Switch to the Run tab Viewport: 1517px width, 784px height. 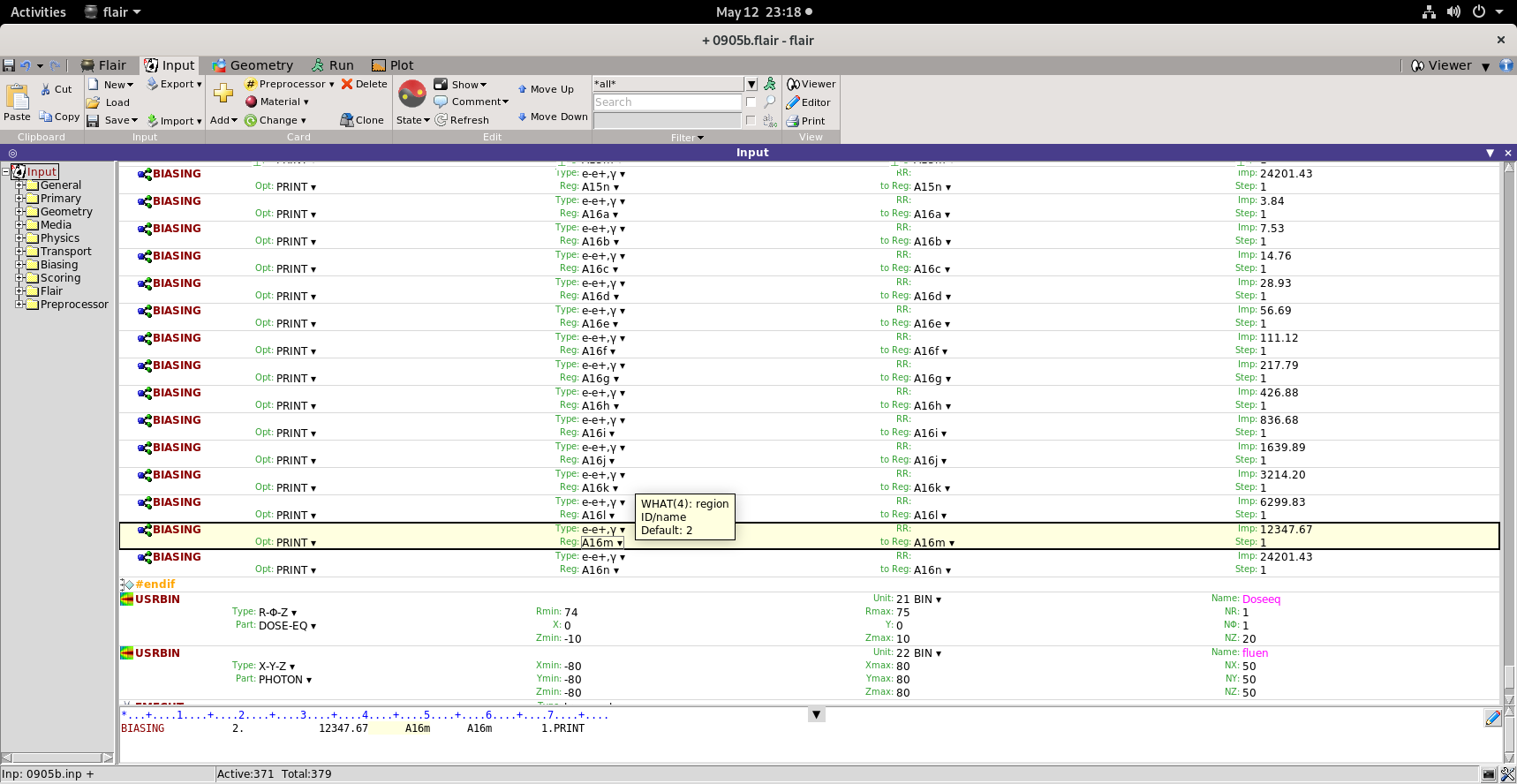pyautogui.click(x=333, y=65)
